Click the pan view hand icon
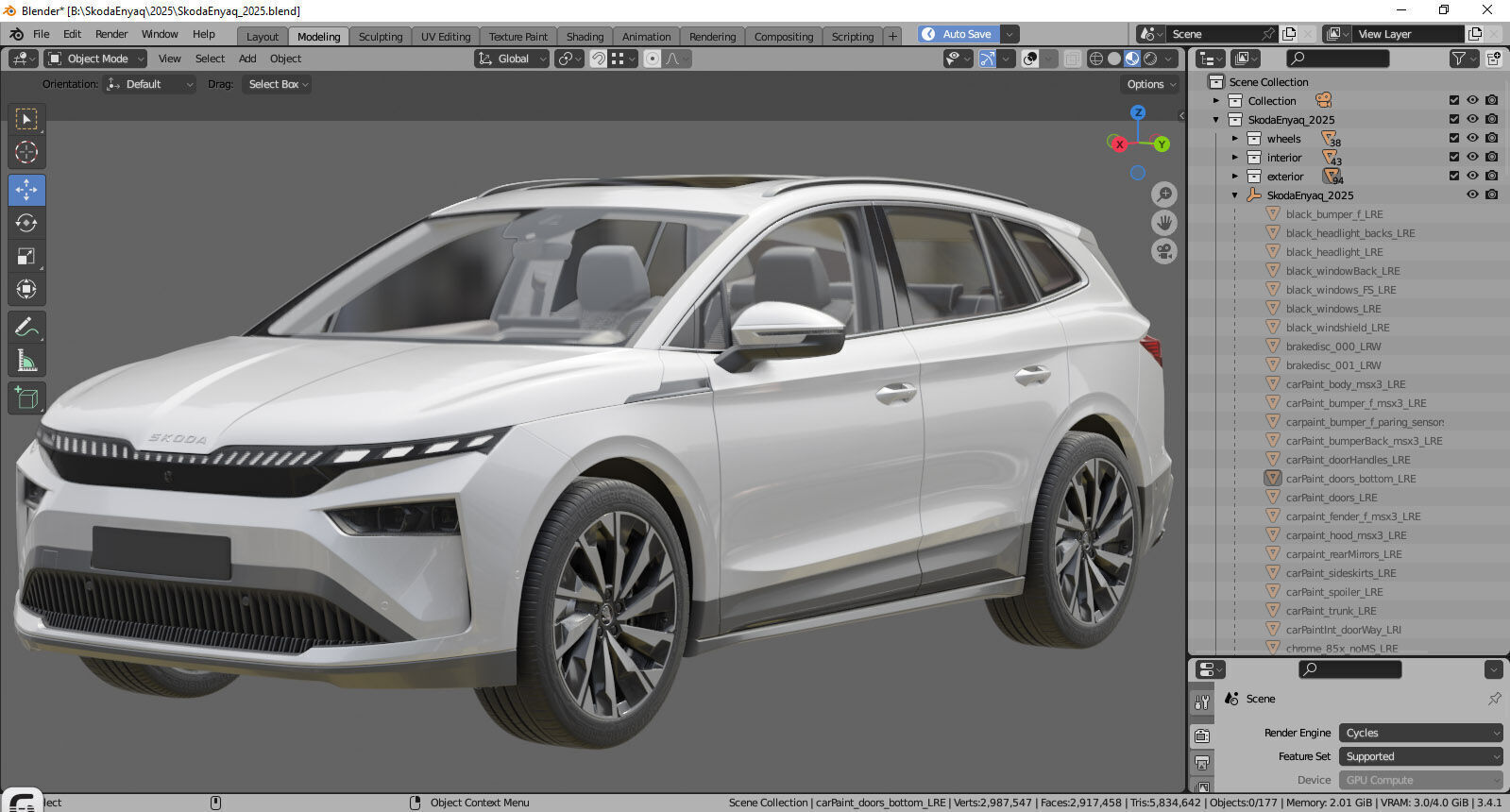Image resolution: width=1510 pixels, height=812 pixels. click(1164, 223)
